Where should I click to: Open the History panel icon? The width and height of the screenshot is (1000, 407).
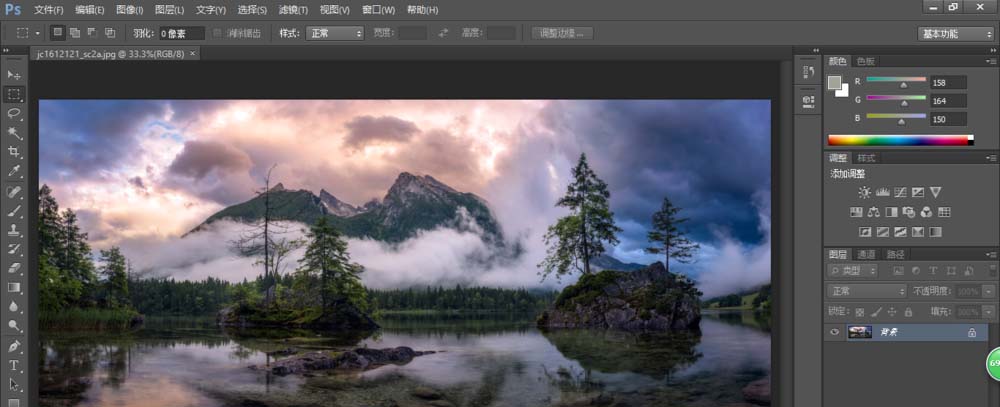[x=807, y=72]
